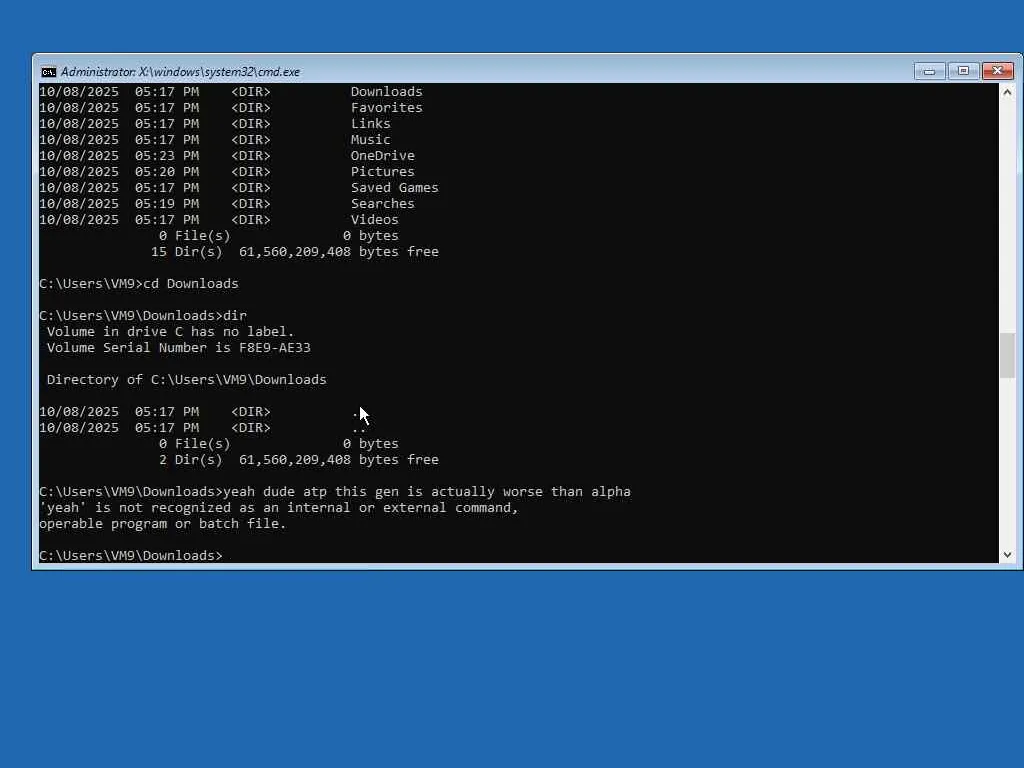Viewport: 1024px width, 768px height.
Task: Maximize the command prompt window
Action: (x=963, y=71)
